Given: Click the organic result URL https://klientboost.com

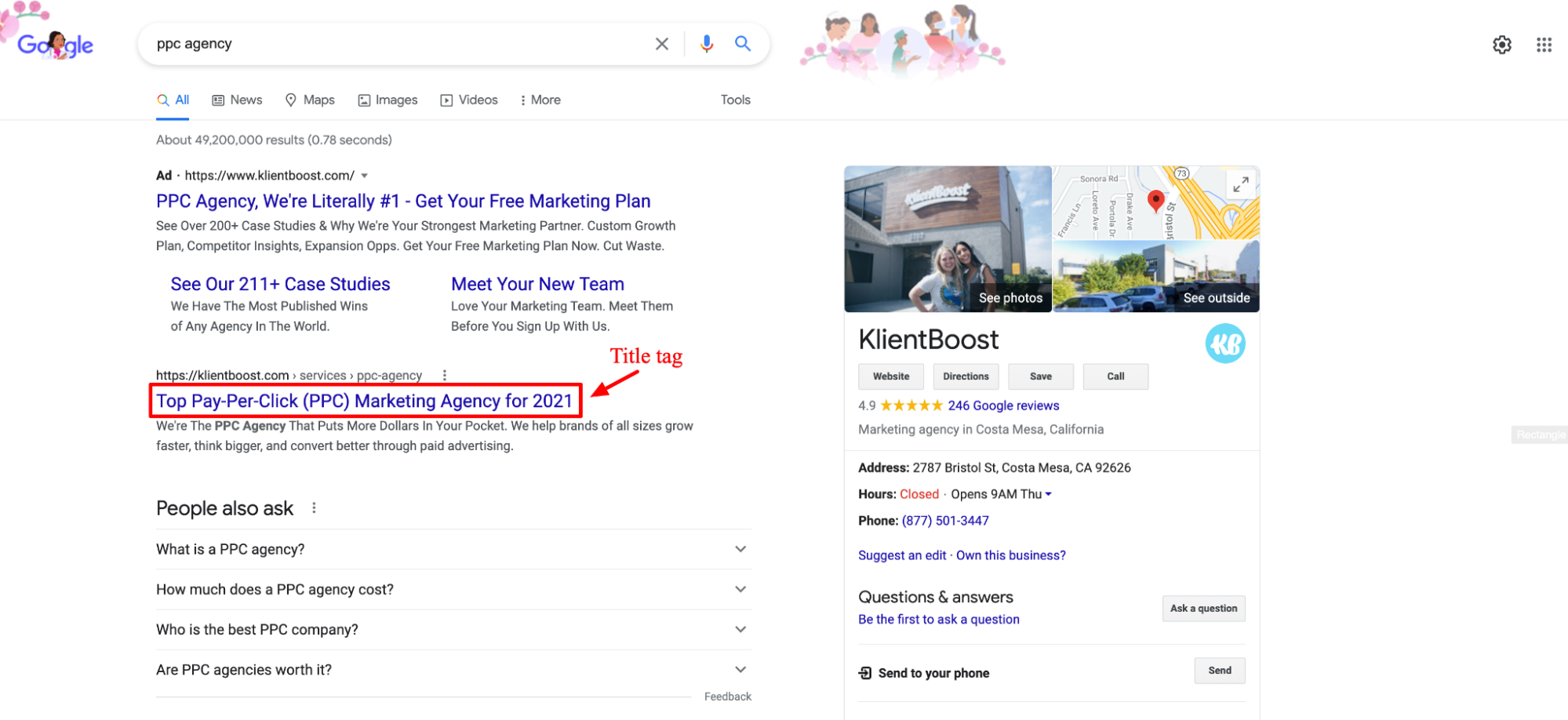Looking at the screenshot, I should coord(223,375).
